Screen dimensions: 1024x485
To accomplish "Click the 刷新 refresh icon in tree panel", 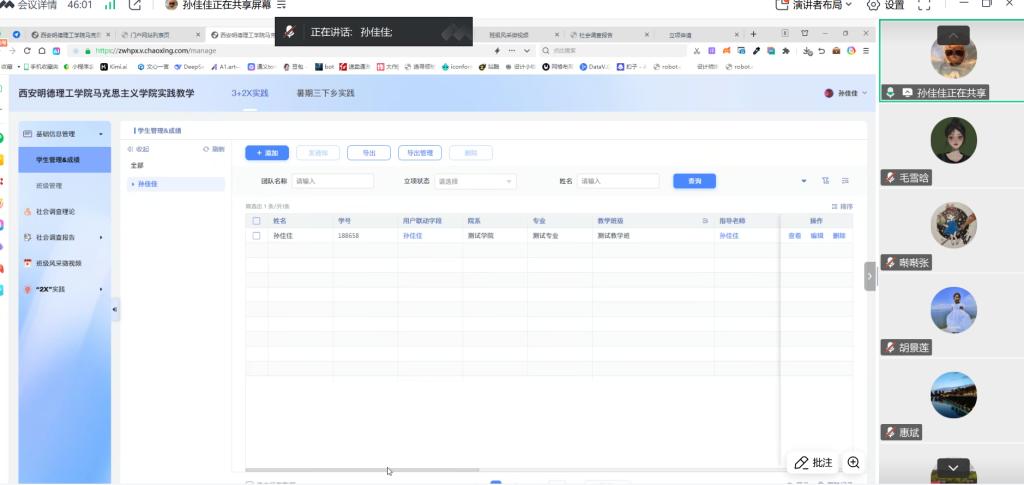I will click(206, 149).
